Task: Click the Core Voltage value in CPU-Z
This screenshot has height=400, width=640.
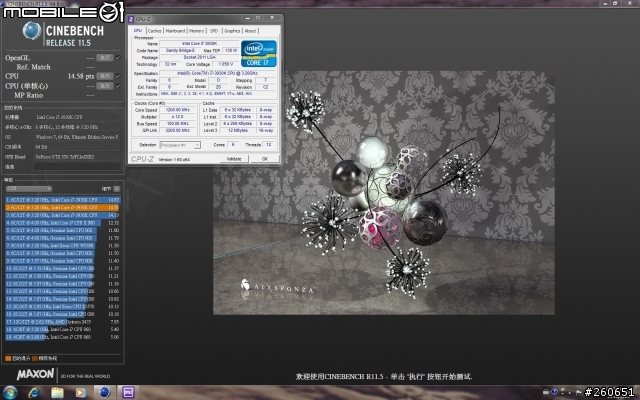Action: 225,64
